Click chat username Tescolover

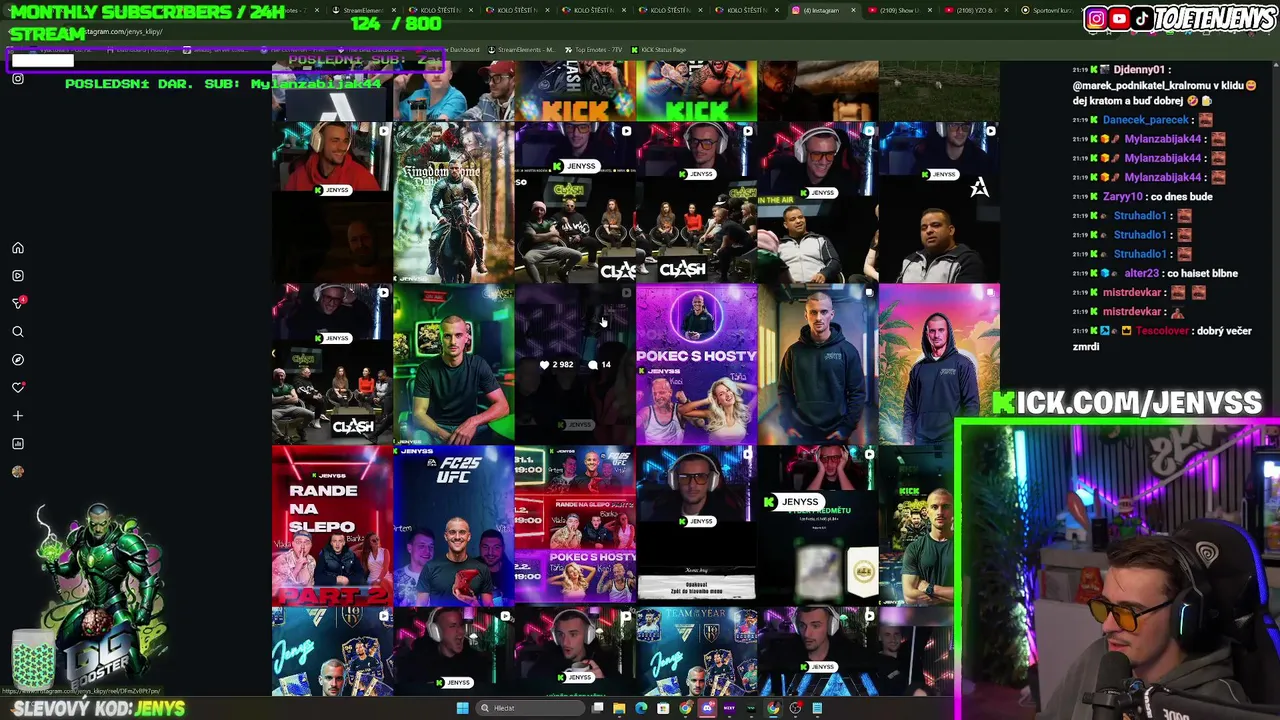(x=1162, y=331)
